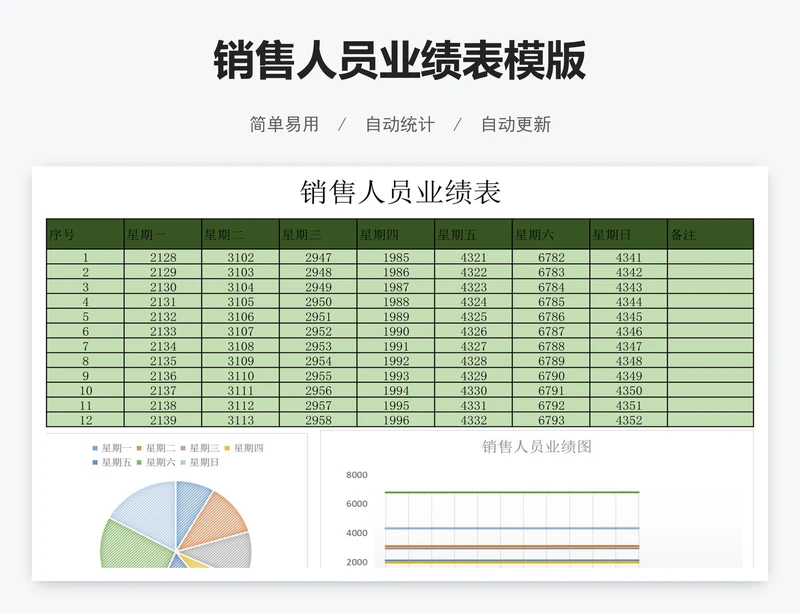
Task: Select cell with value 2133
Action: [x=163, y=331]
